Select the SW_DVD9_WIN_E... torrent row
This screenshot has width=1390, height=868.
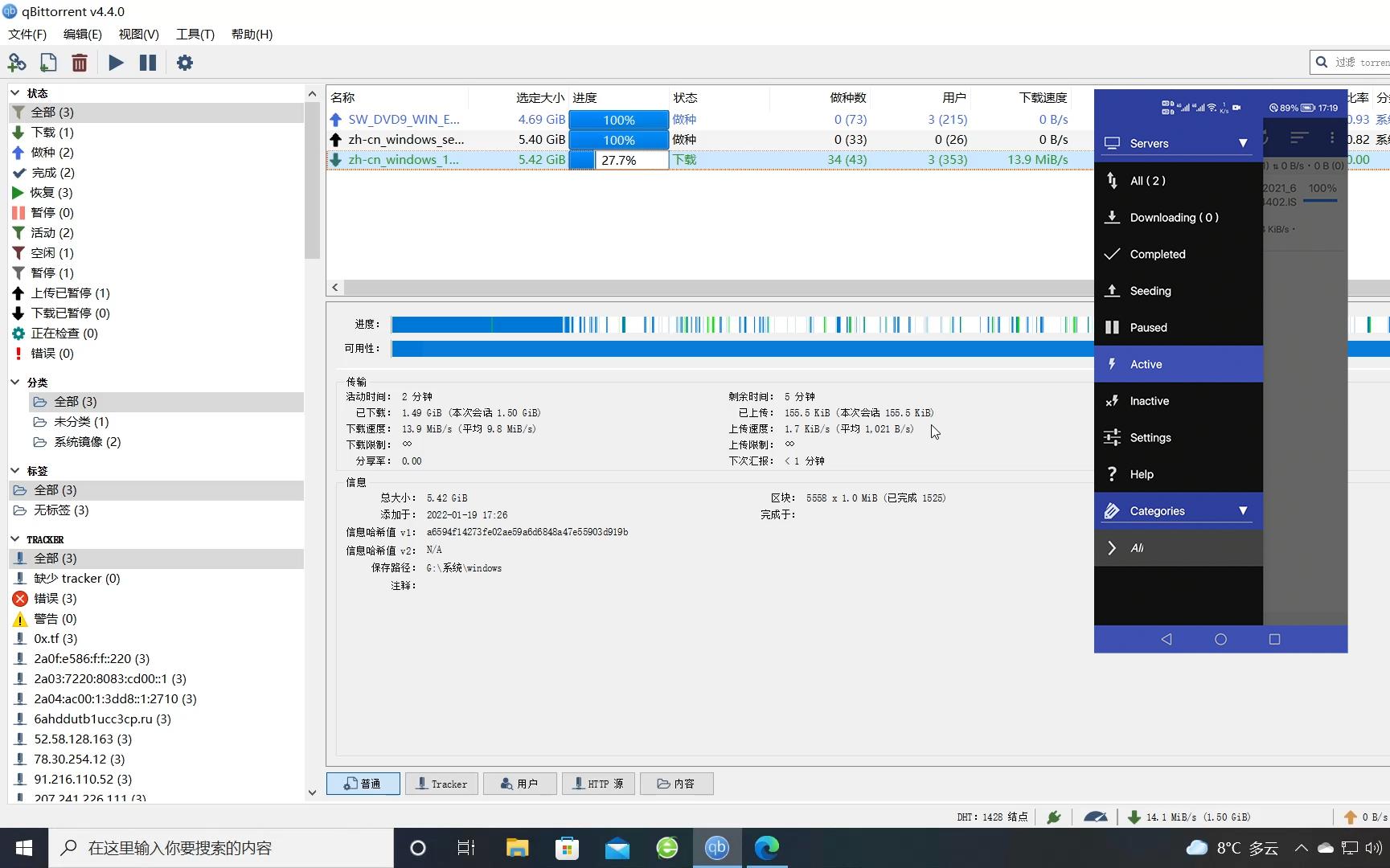[710, 120]
